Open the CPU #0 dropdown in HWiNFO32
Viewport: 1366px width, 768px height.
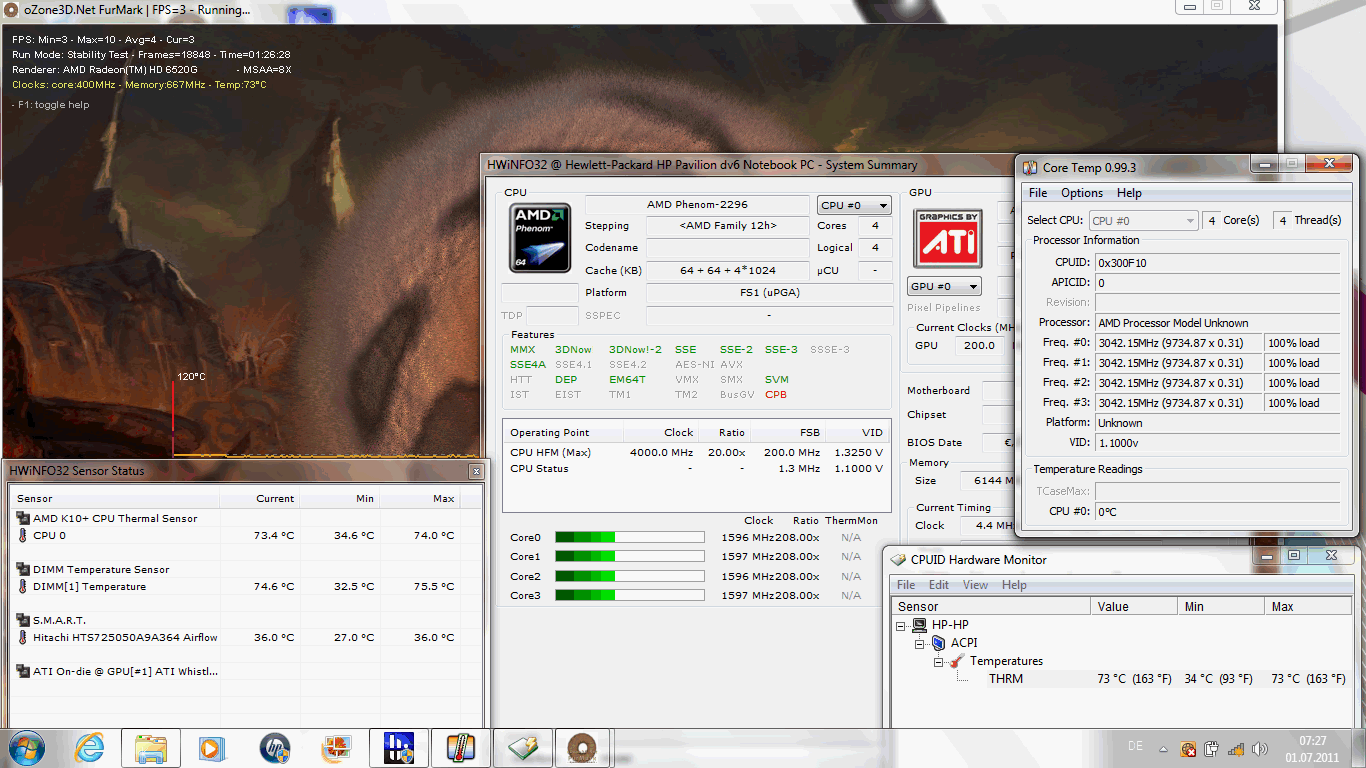coord(854,205)
